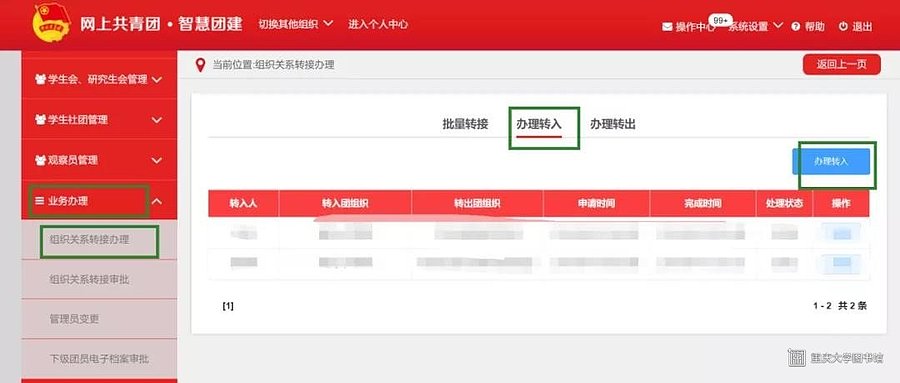The height and width of the screenshot is (383, 900).
Task: Click the red location pin icon
Action: [x=200, y=65]
